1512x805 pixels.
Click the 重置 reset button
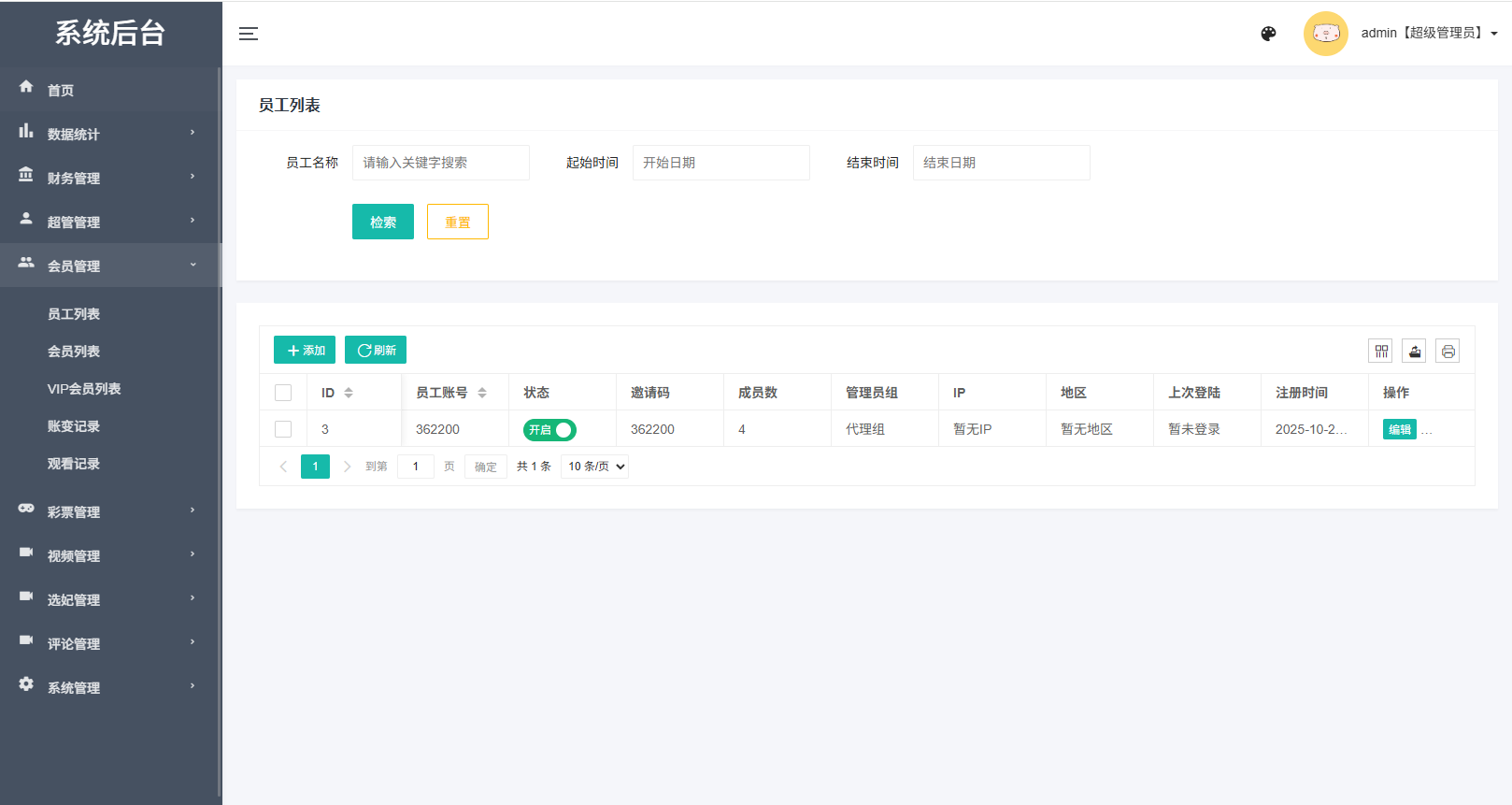(457, 222)
